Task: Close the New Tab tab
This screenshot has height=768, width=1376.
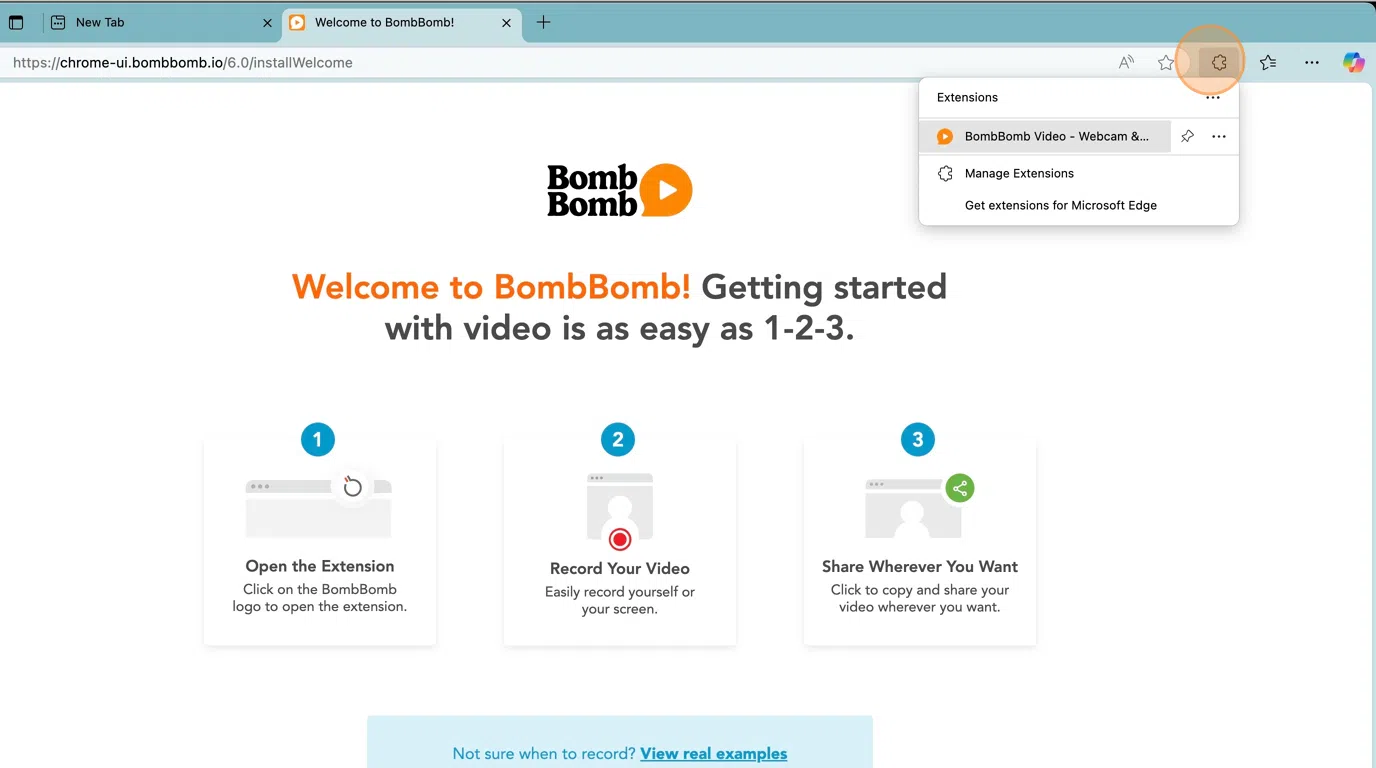Action: [x=267, y=22]
